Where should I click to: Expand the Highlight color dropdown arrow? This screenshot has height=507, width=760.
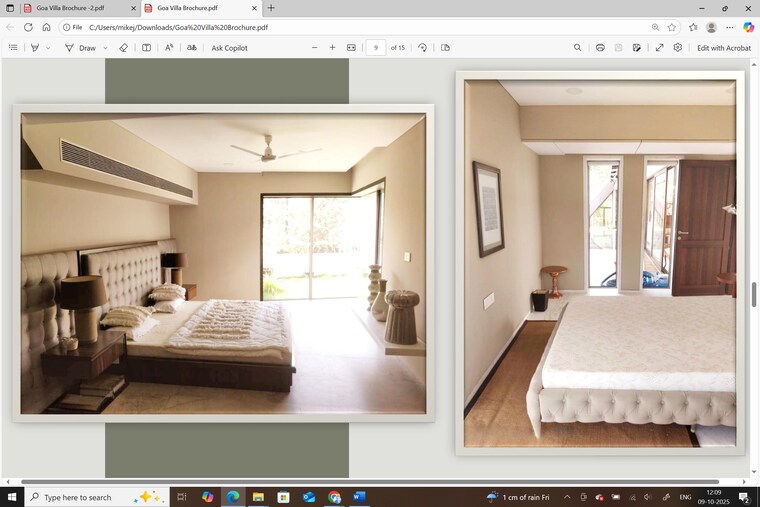tap(48, 47)
